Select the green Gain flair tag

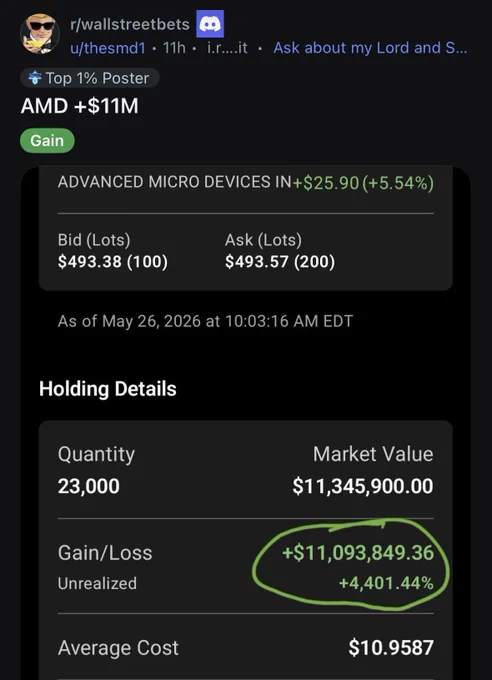tap(47, 141)
